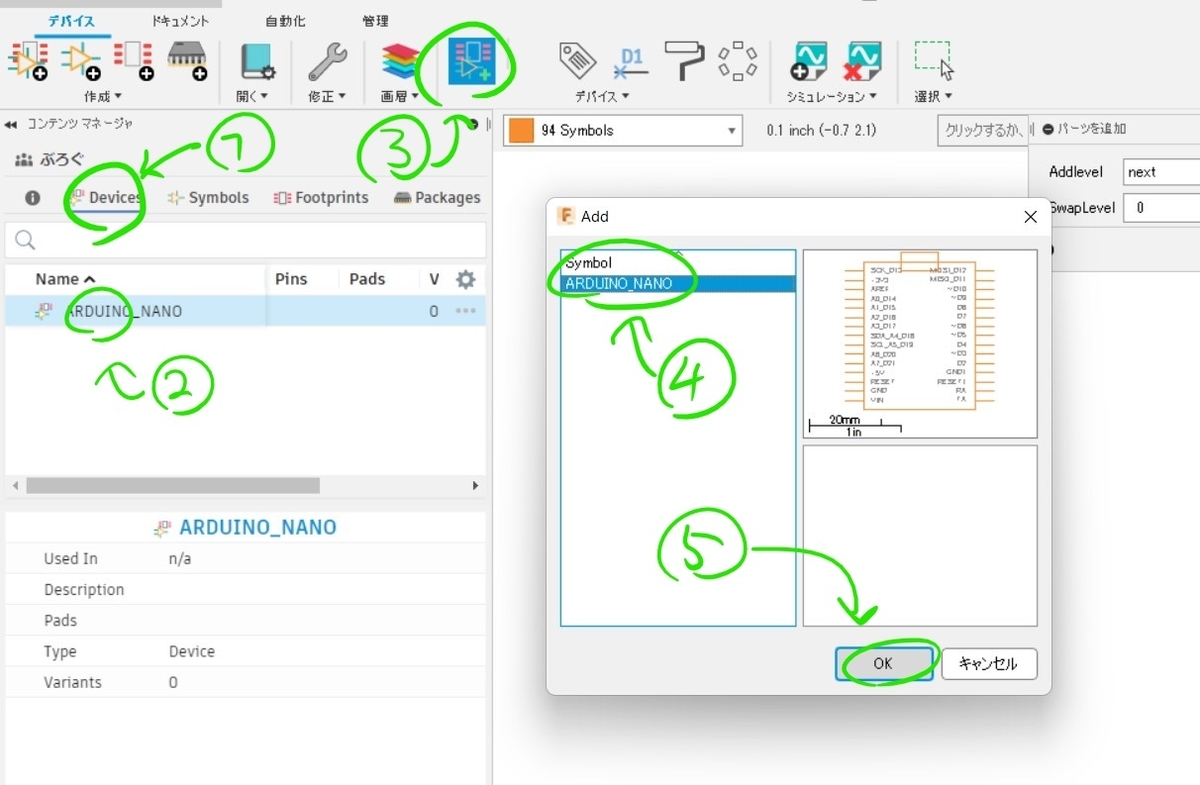Switch to the ドキュメント ribbon tab
This screenshot has height=785, width=1200.
(180, 21)
